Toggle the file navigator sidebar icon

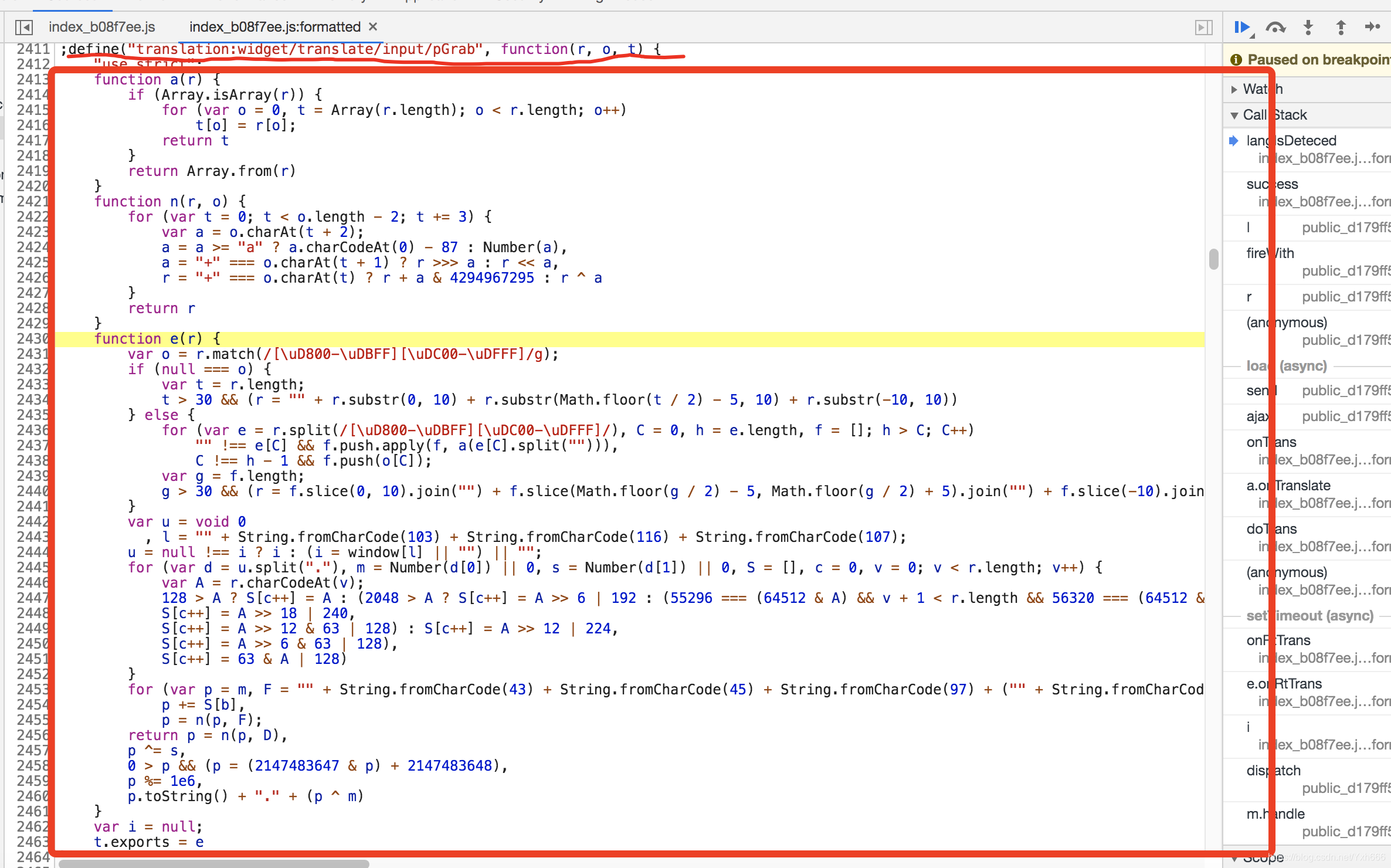point(24,27)
